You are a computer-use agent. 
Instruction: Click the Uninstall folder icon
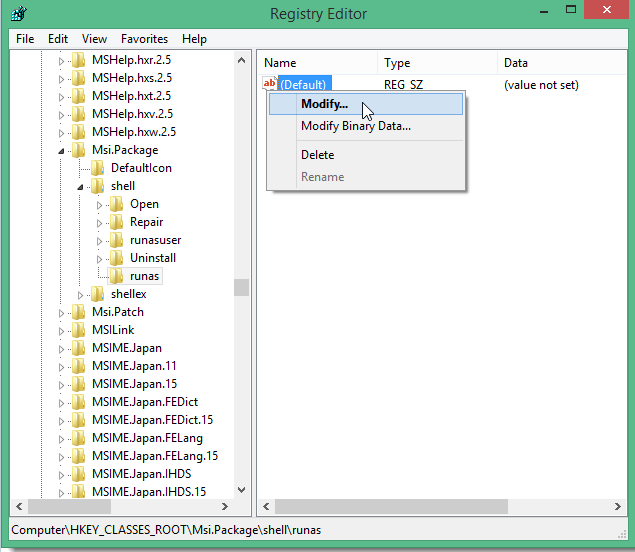116,258
